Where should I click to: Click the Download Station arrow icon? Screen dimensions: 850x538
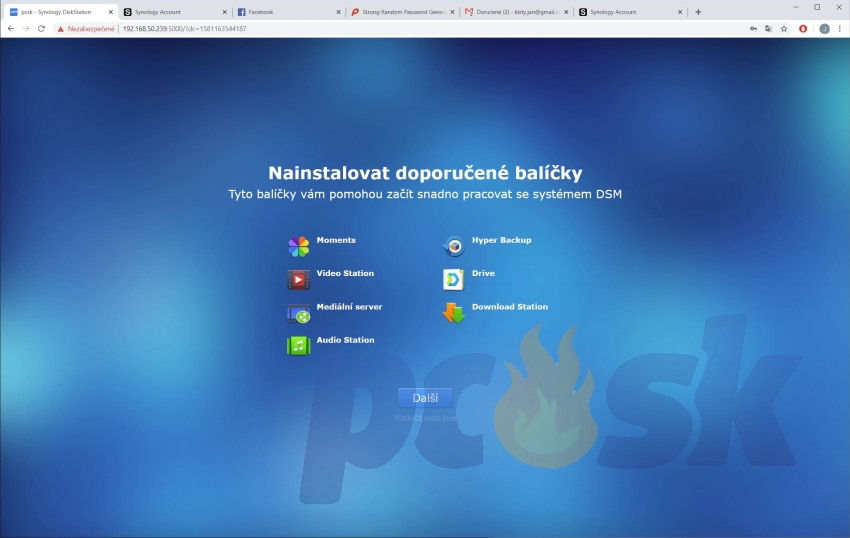point(453,313)
